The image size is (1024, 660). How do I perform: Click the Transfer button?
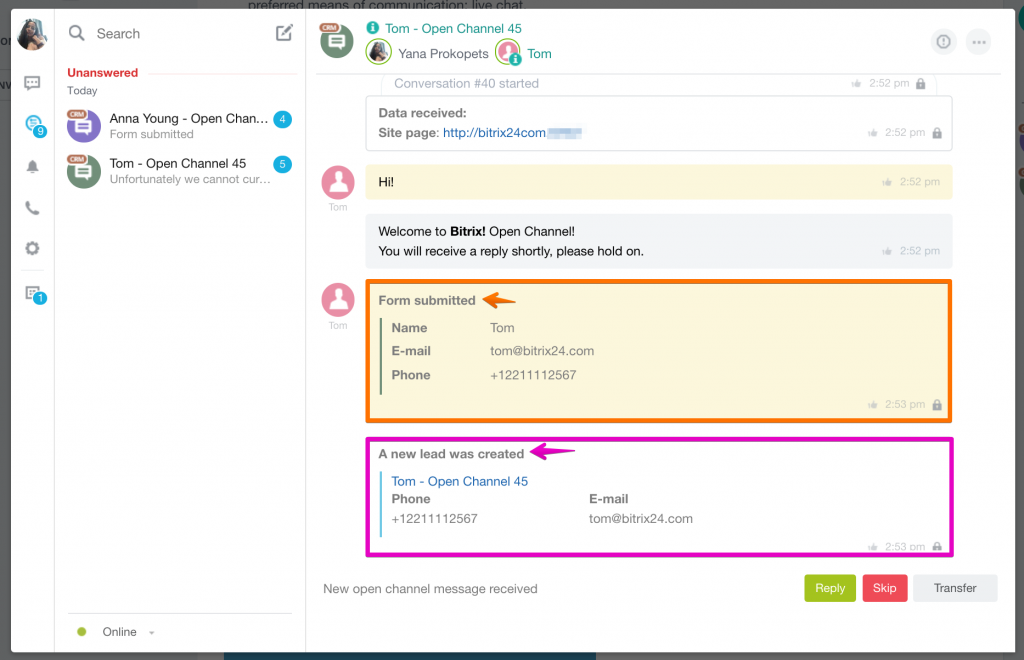point(954,588)
